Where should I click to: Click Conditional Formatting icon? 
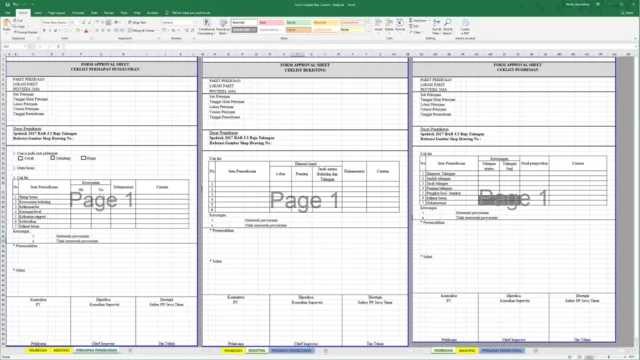[207, 23]
